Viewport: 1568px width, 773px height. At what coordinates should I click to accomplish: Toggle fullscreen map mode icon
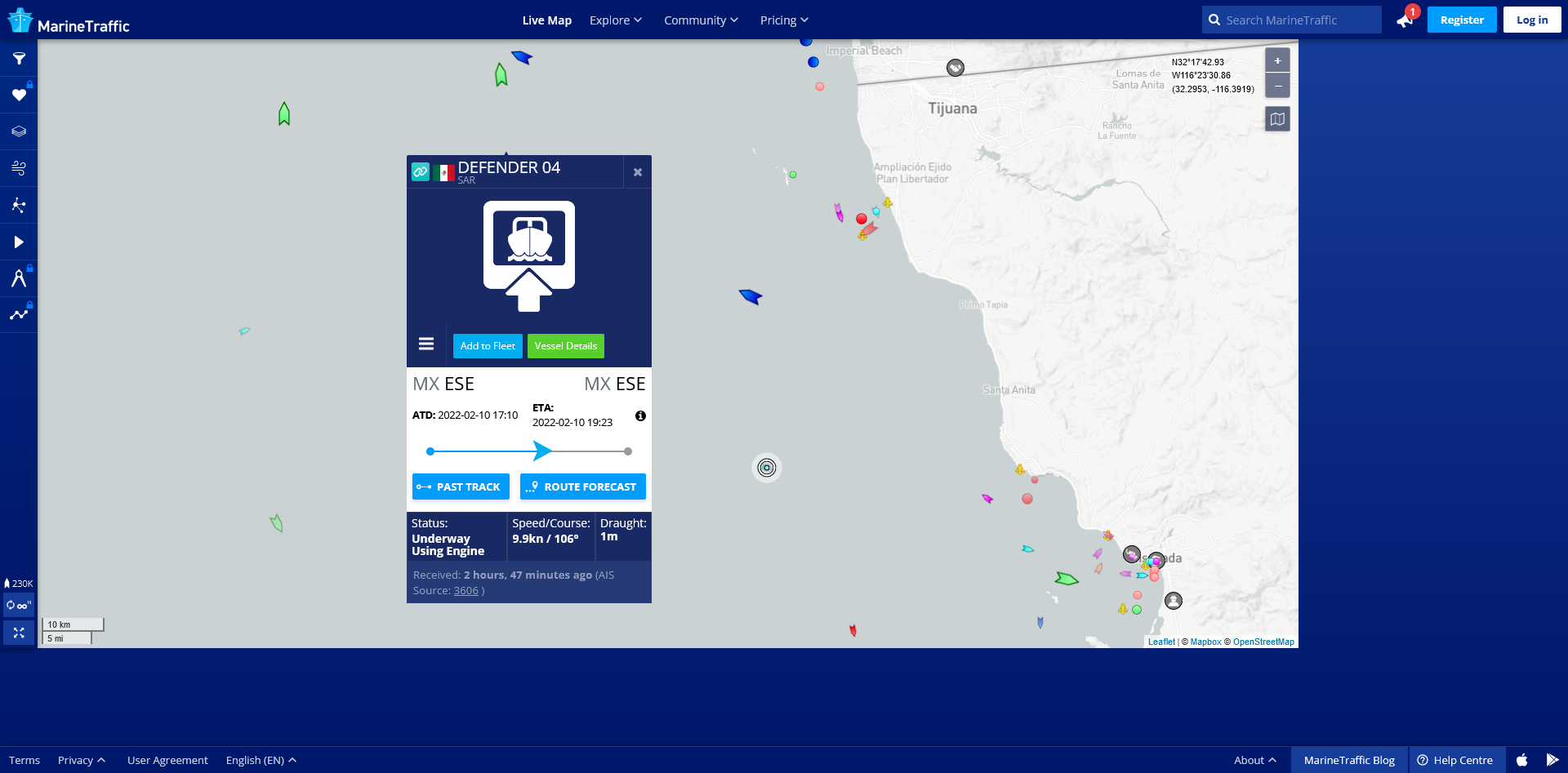coord(19,633)
